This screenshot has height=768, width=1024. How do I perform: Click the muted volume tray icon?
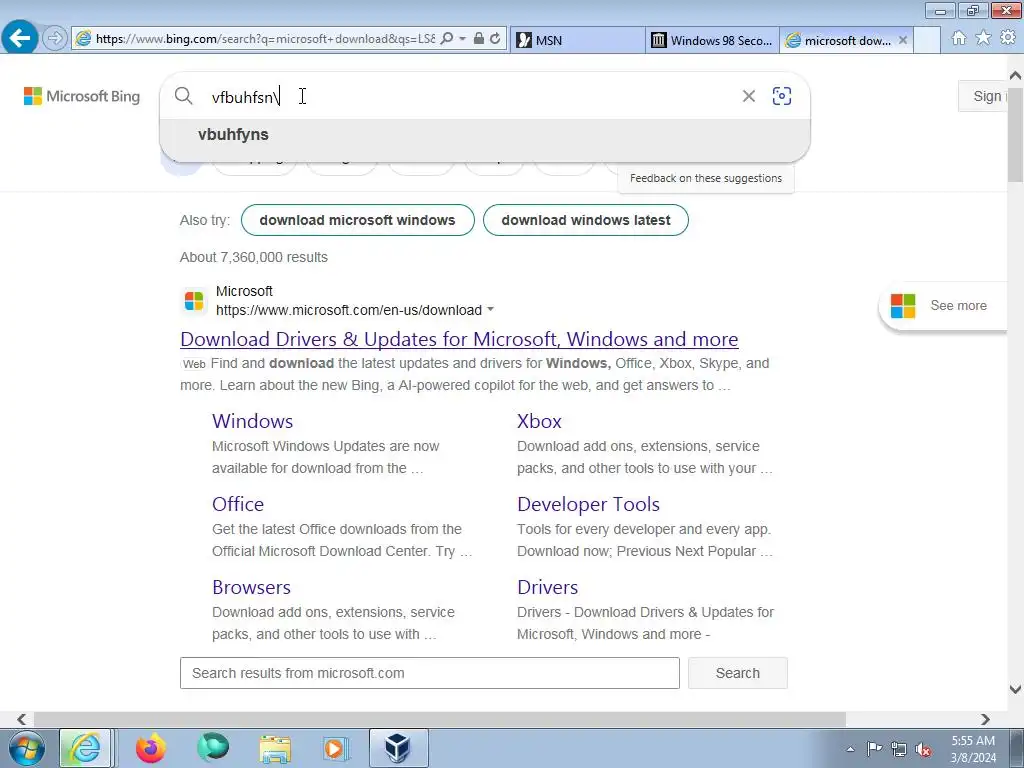(923, 749)
